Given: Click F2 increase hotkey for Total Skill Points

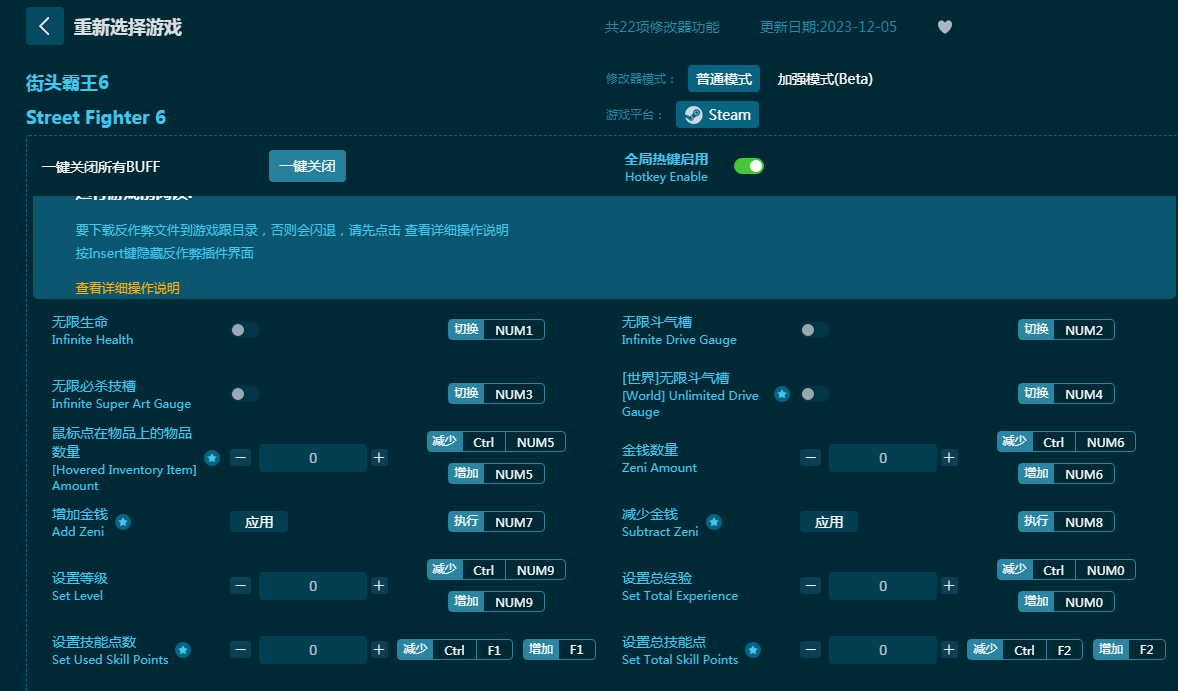Looking at the screenshot, I should (x=1129, y=650).
